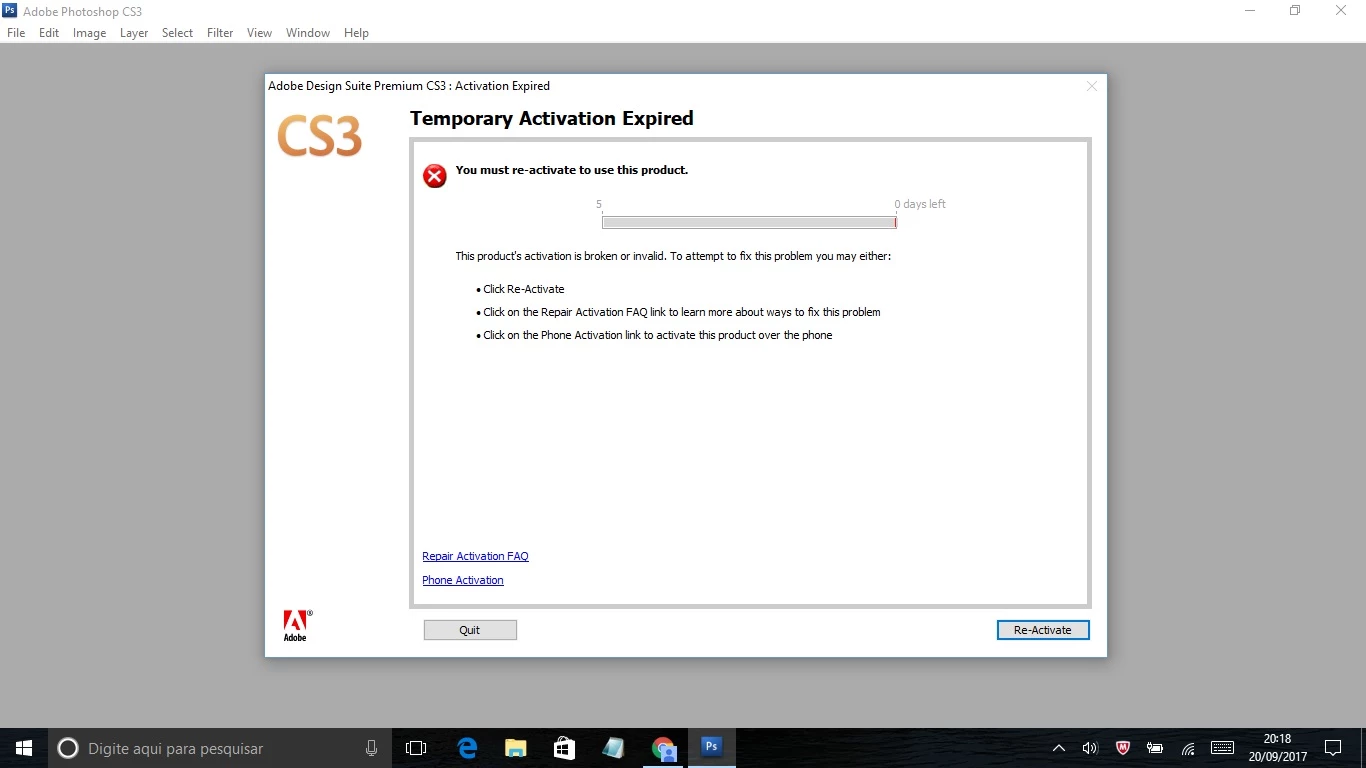Open the Help menu
1366x768 pixels.
(356, 33)
